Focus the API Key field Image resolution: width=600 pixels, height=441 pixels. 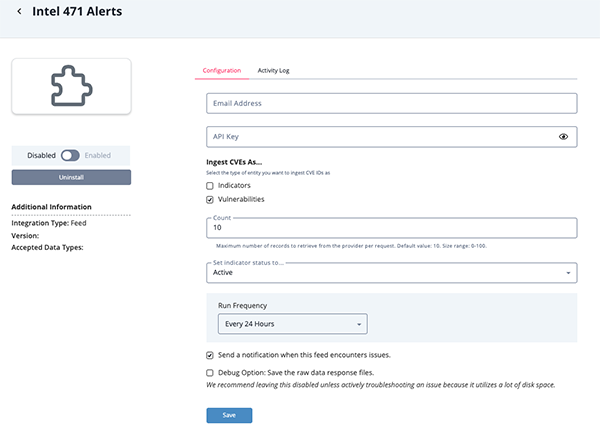(391, 137)
